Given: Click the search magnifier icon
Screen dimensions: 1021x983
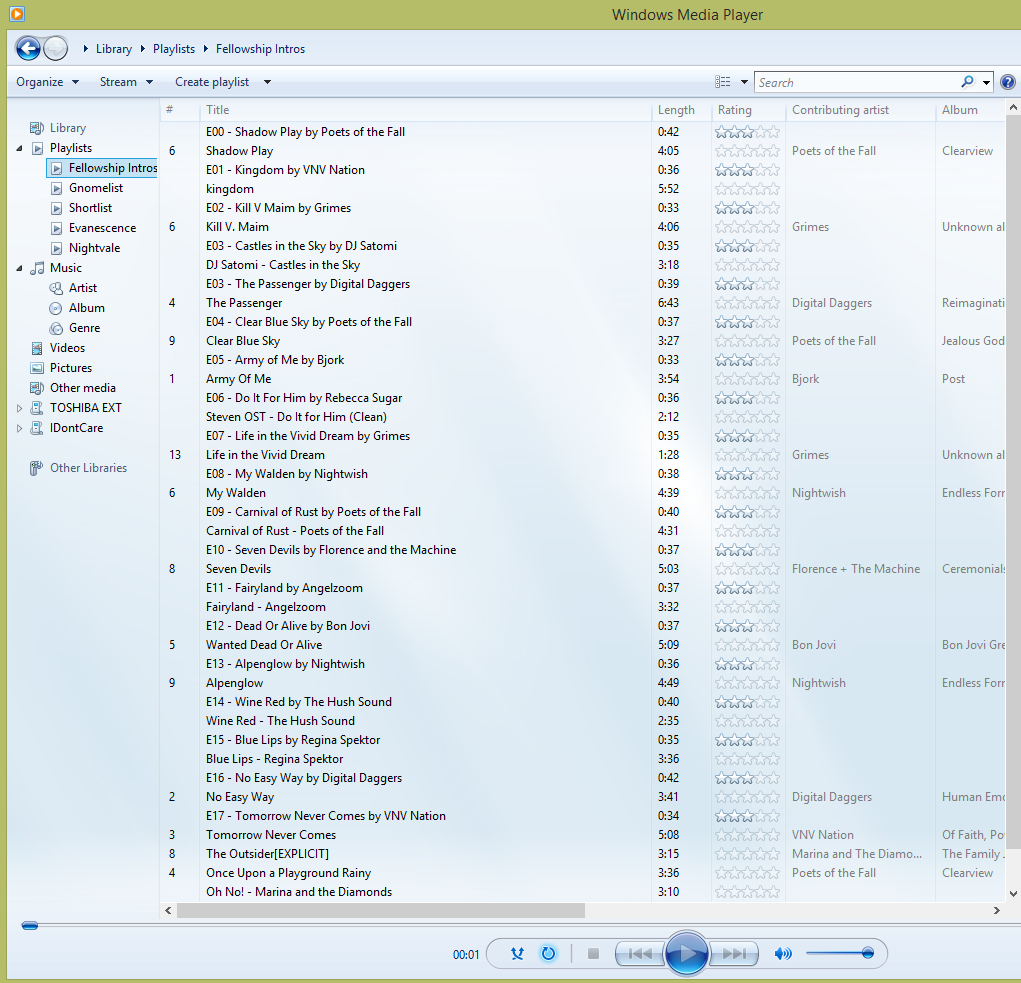Looking at the screenshot, I should 967,82.
